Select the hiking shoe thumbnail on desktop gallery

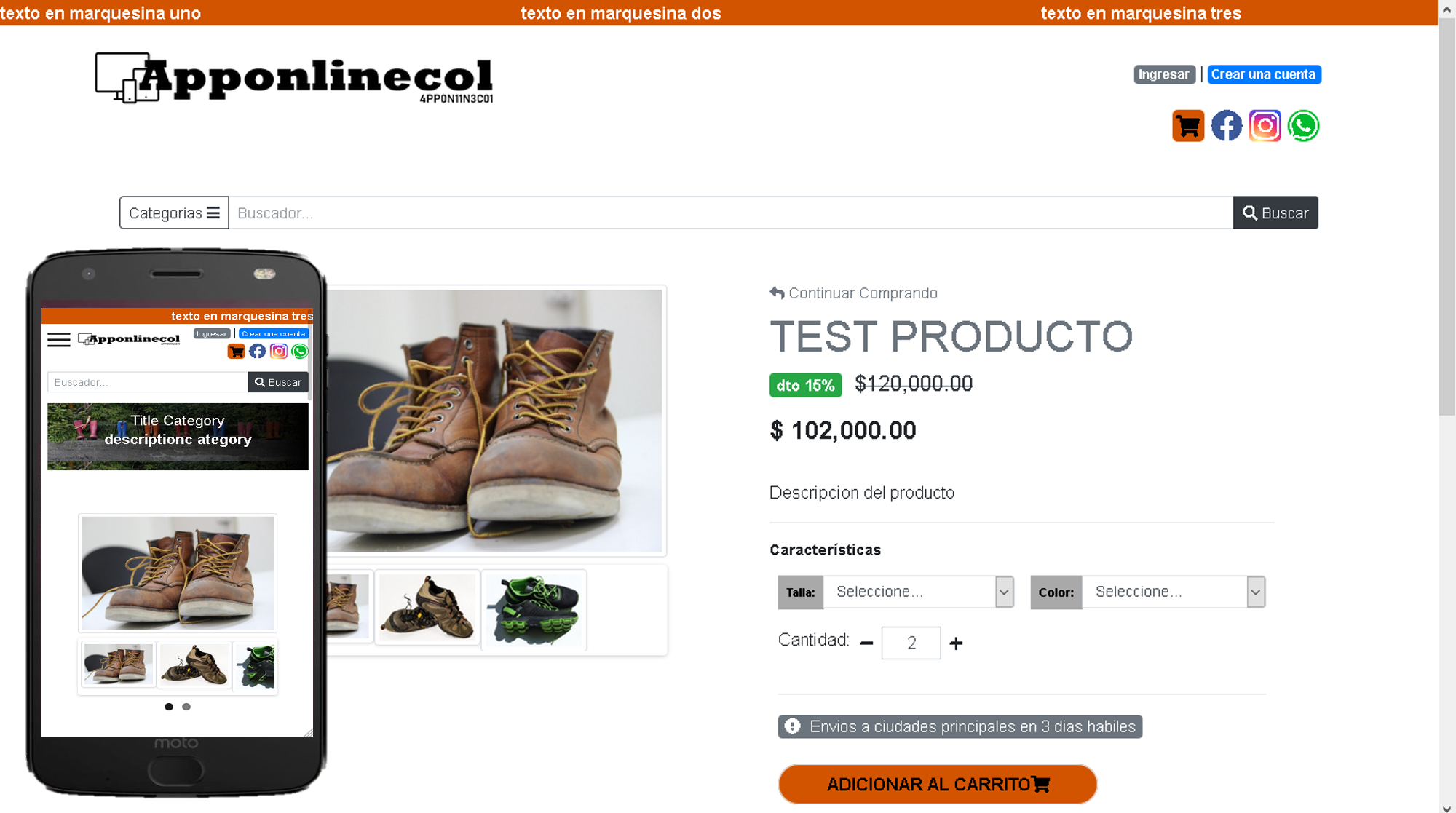coord(427,607)
